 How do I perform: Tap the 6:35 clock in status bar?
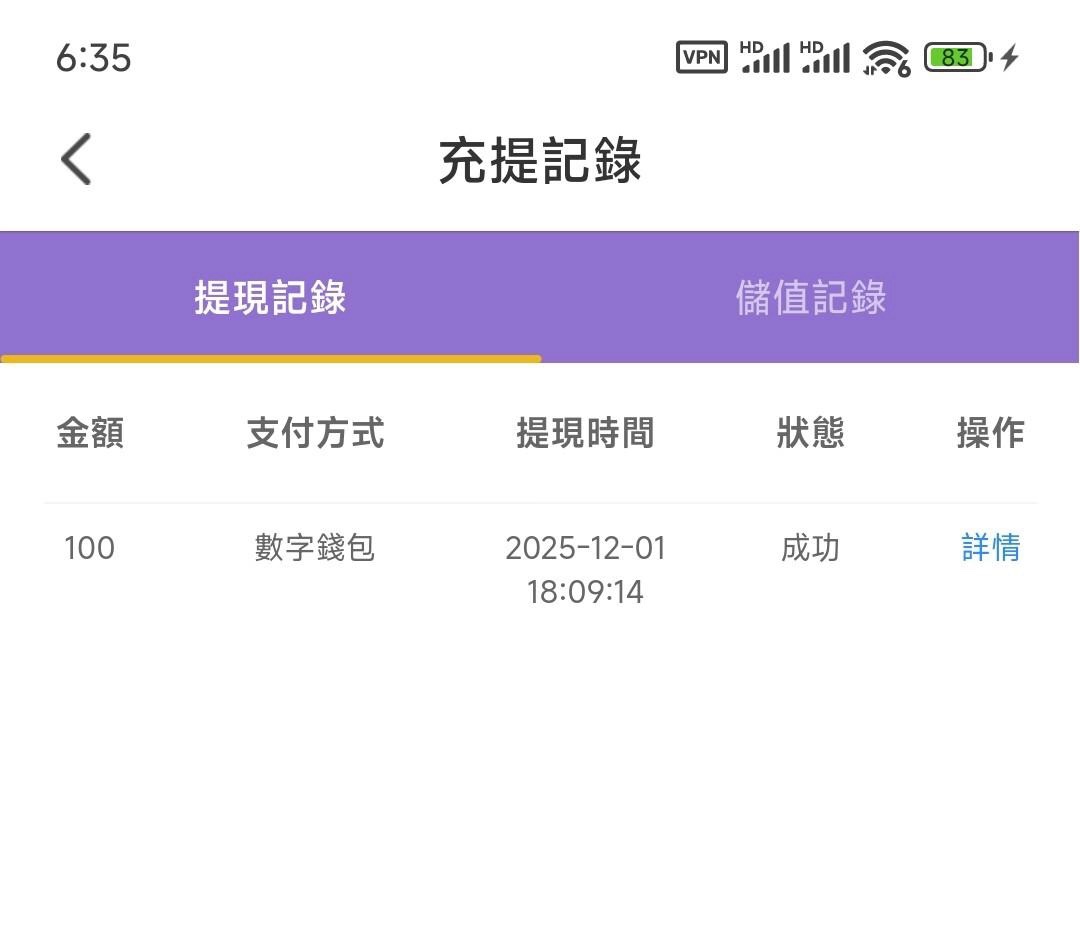pyautogui.click(x=94, y=57)
